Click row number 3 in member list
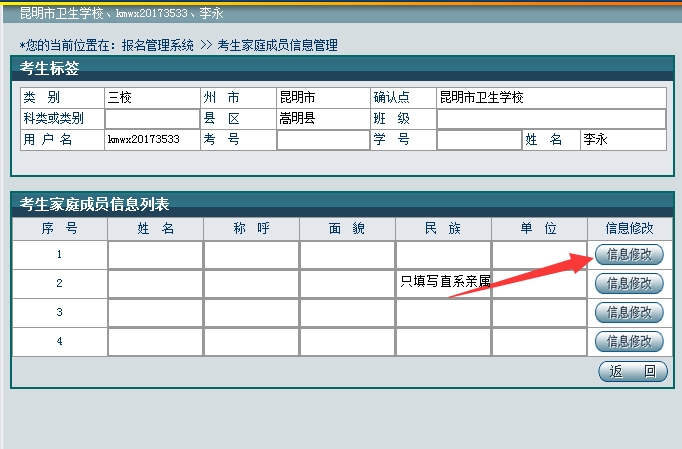 [59, 312]
